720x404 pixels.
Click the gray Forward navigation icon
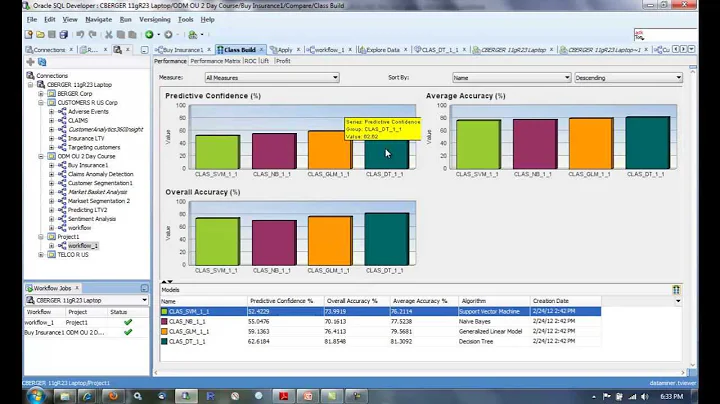[169, 34]
